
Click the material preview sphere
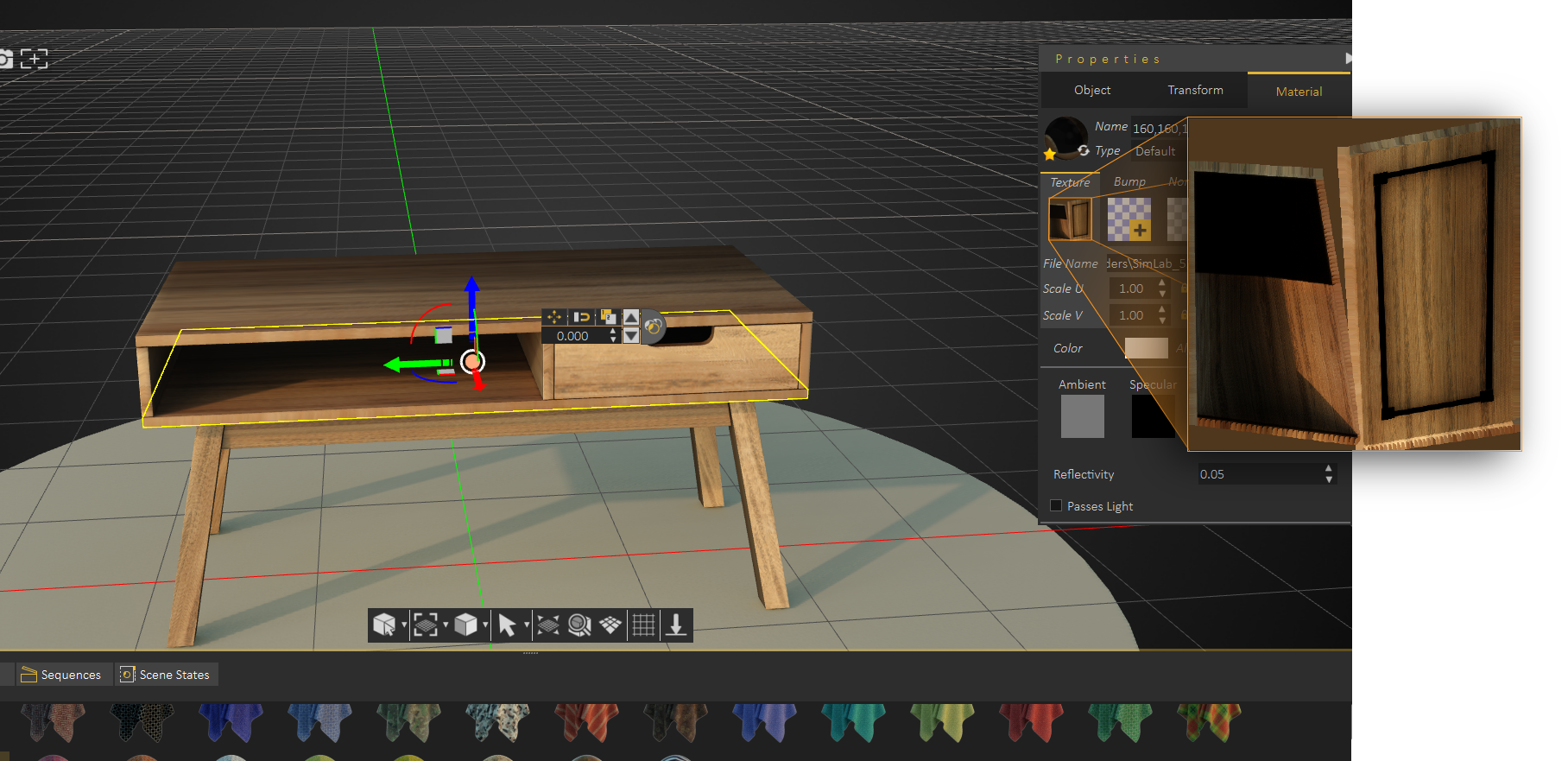1067,136
